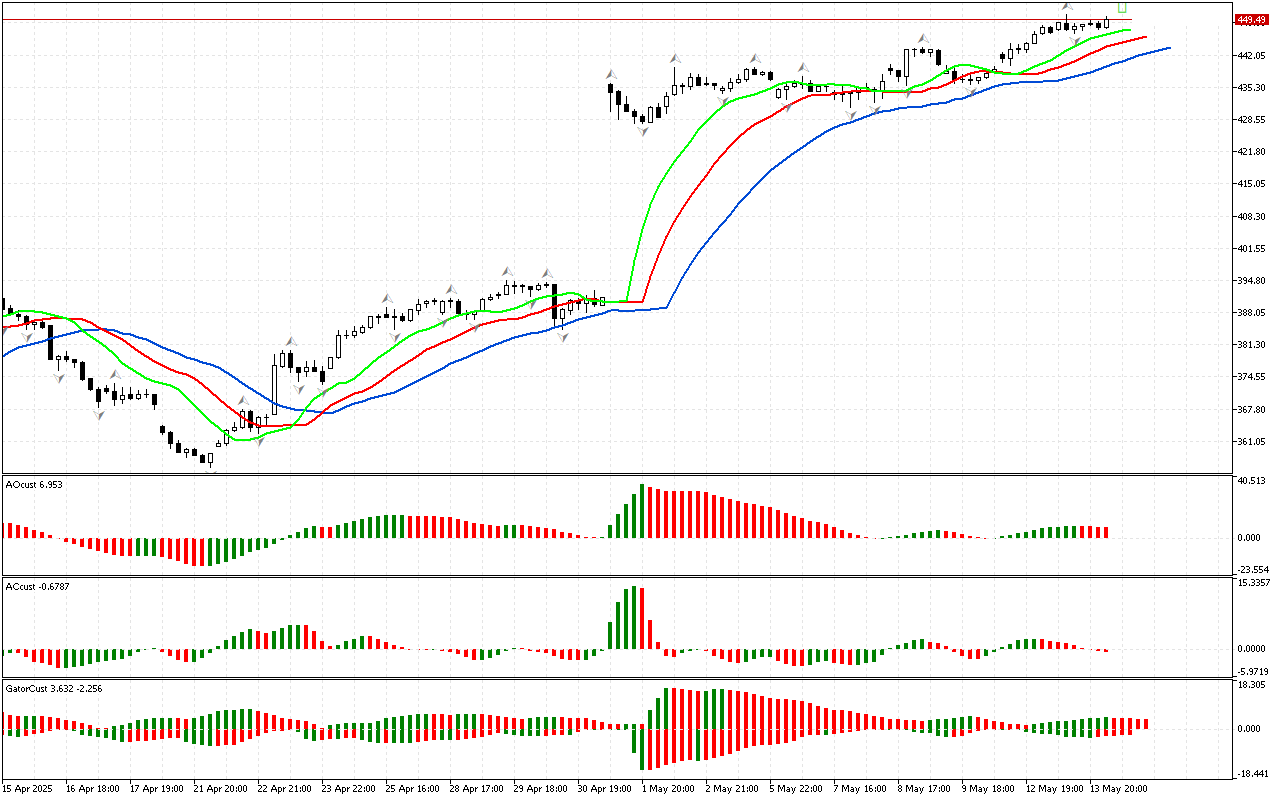
Task: Select the green outlined newest candle
Action: point(1122,6)
